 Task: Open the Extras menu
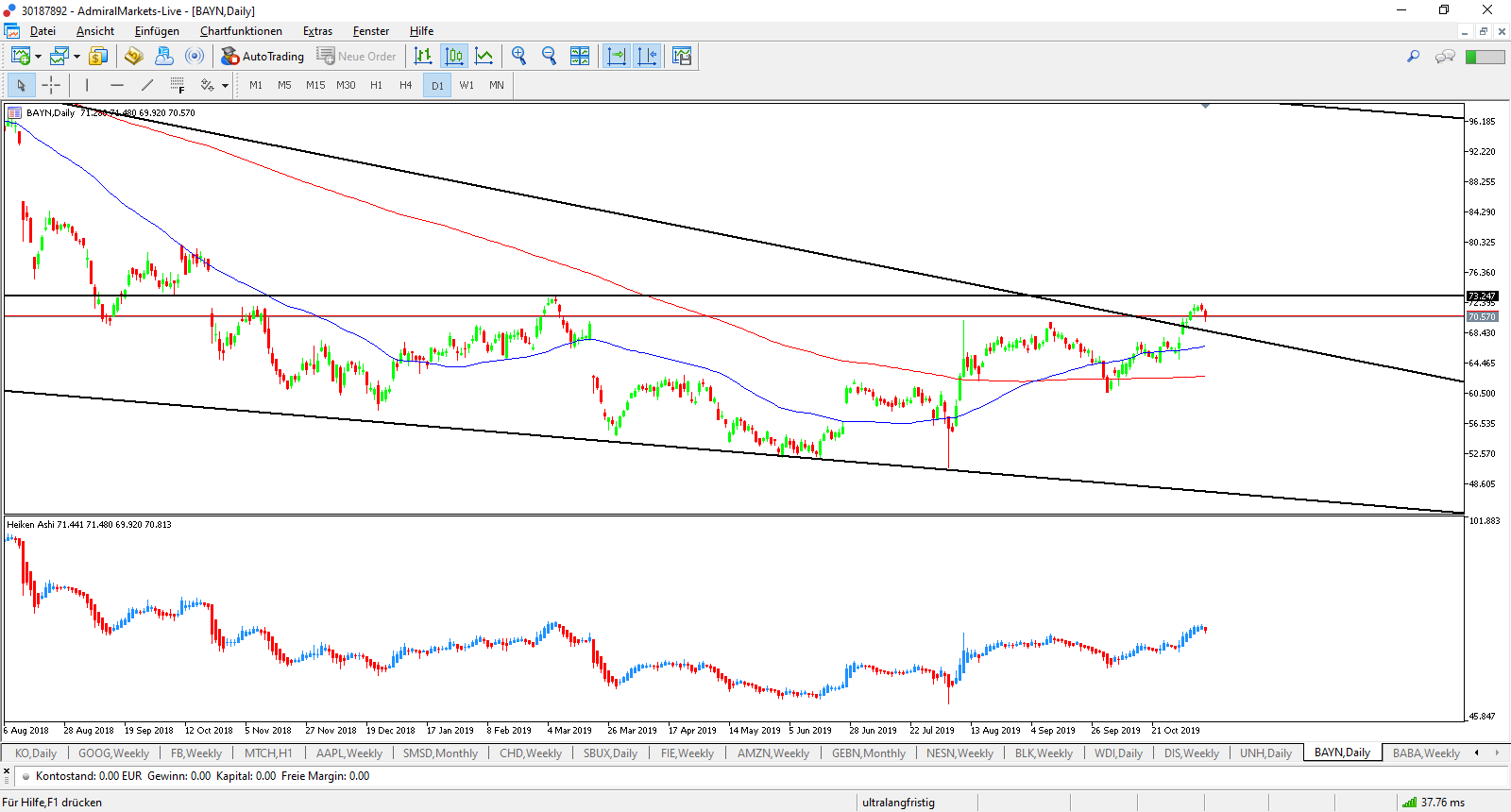click(x=317, y=31)
